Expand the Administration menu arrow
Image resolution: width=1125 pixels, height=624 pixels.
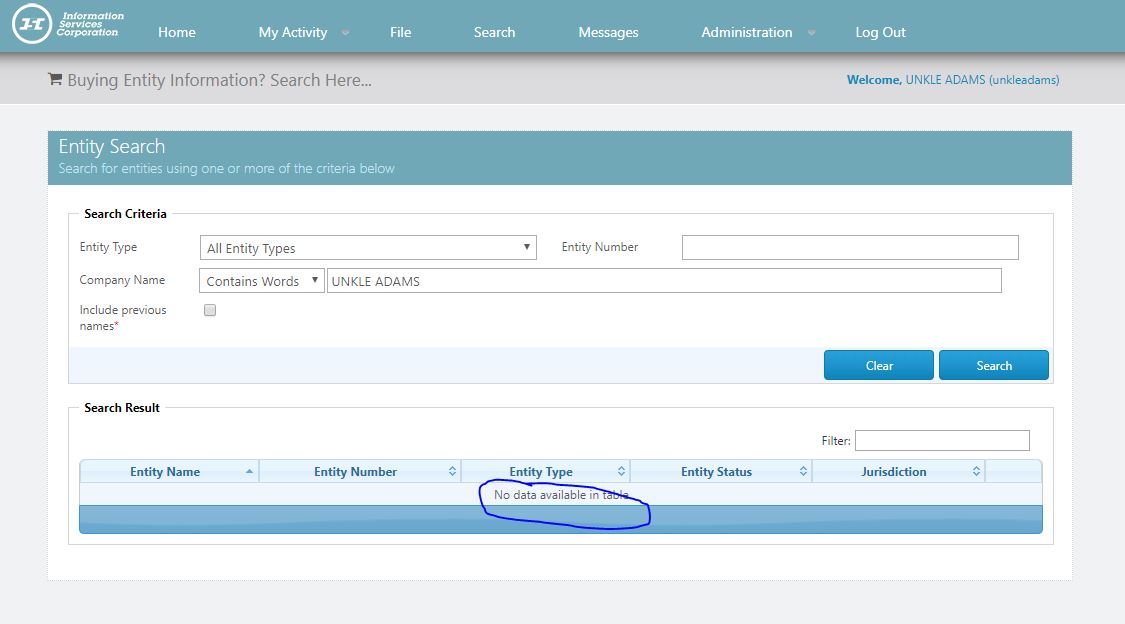pyautogui.click(x=811, y=33)
